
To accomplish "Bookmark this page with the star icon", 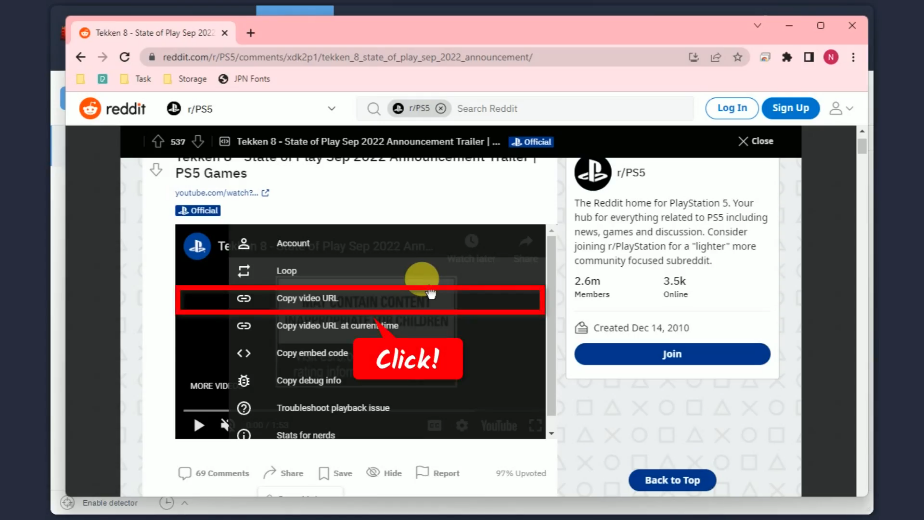I will (737, 57).
